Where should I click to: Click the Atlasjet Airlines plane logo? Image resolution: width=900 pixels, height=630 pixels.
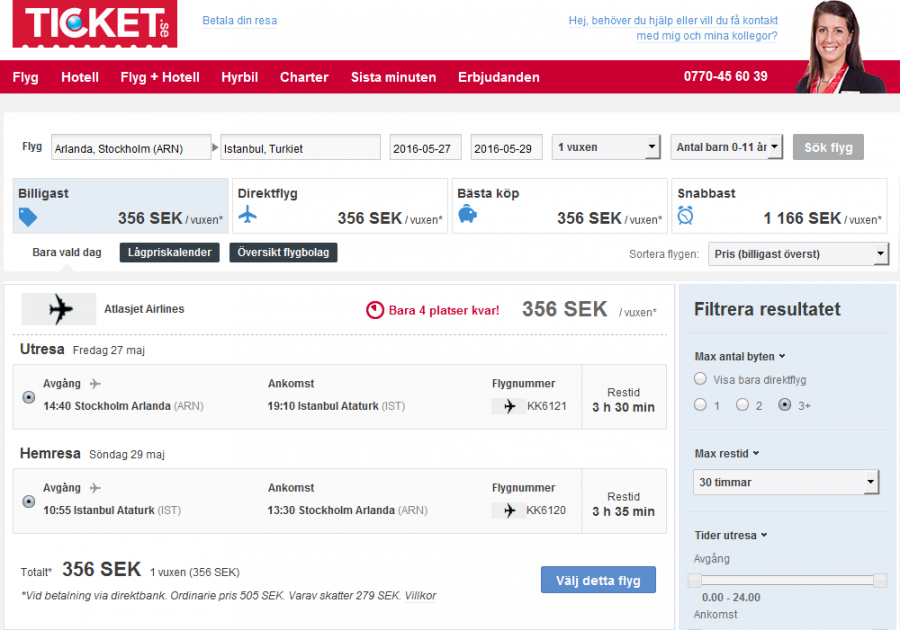point(60,309)
